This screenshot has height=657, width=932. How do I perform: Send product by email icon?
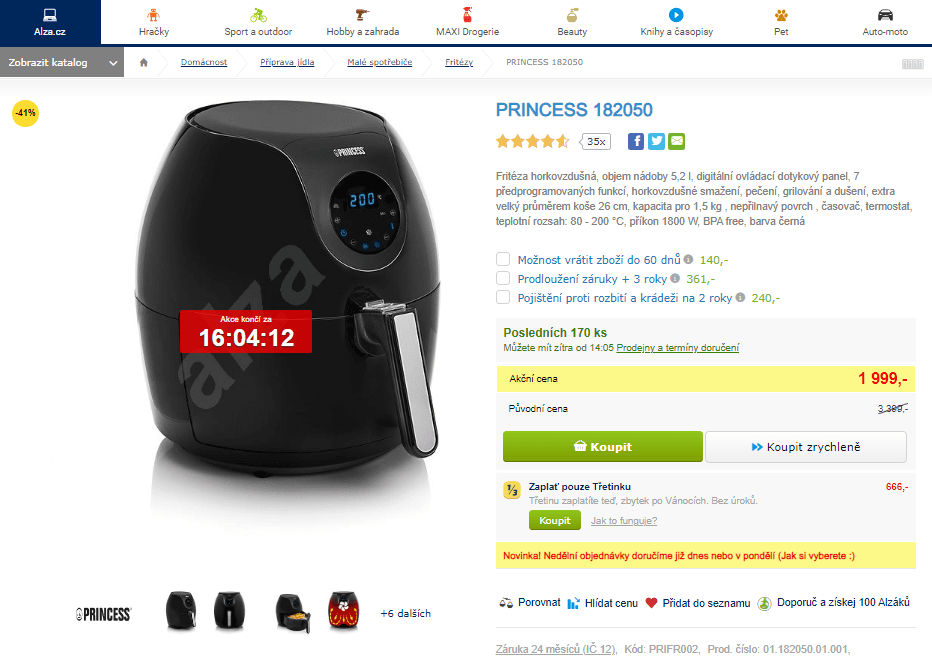(x=676, y=142)
